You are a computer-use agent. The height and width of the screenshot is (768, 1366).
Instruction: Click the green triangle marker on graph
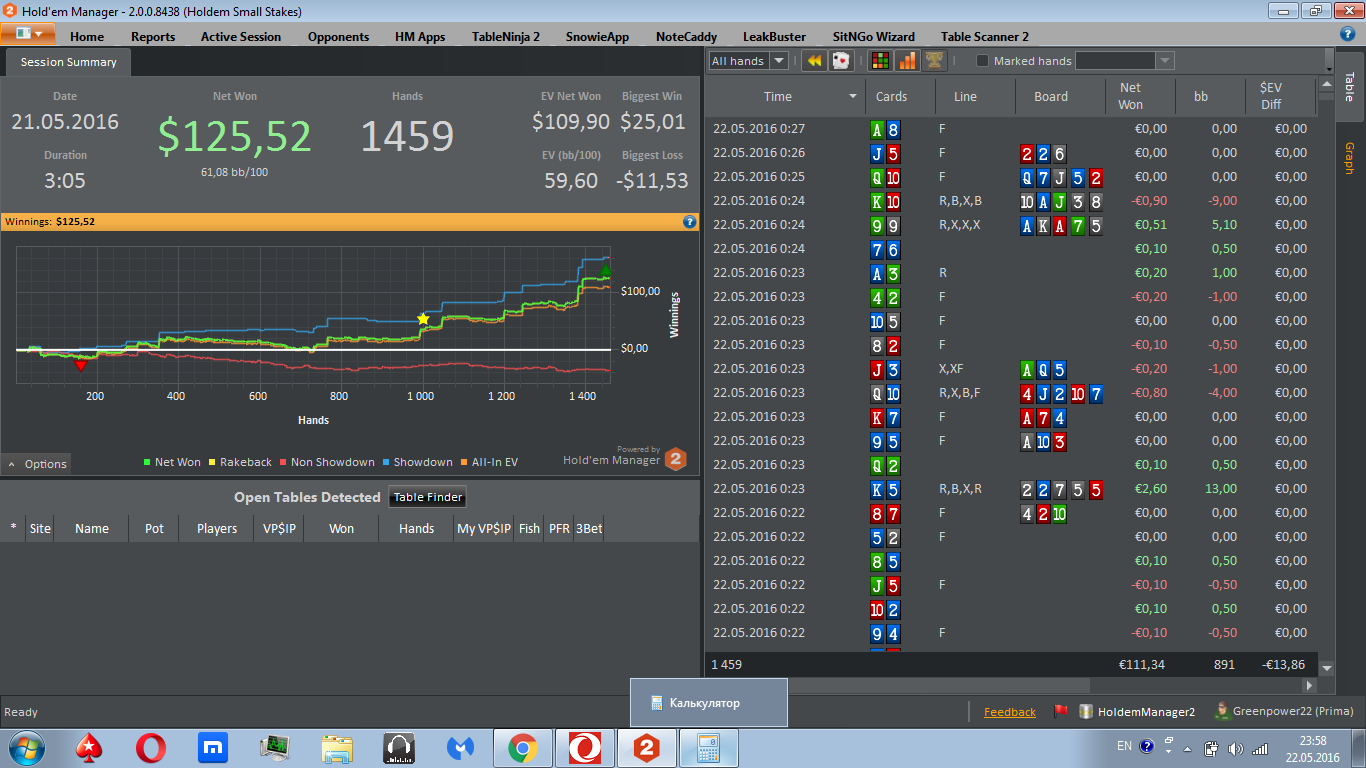[605, 270]
